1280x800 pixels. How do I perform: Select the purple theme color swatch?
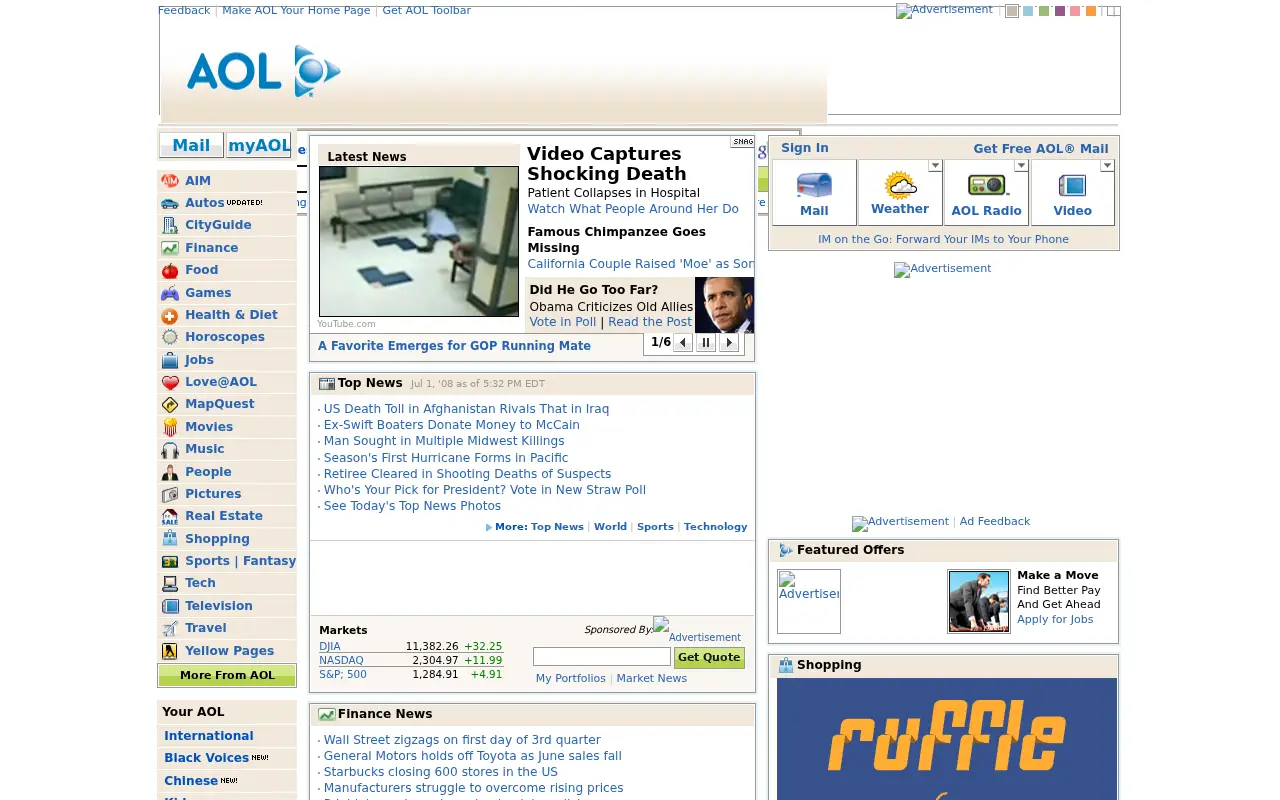pos(1060,11)
